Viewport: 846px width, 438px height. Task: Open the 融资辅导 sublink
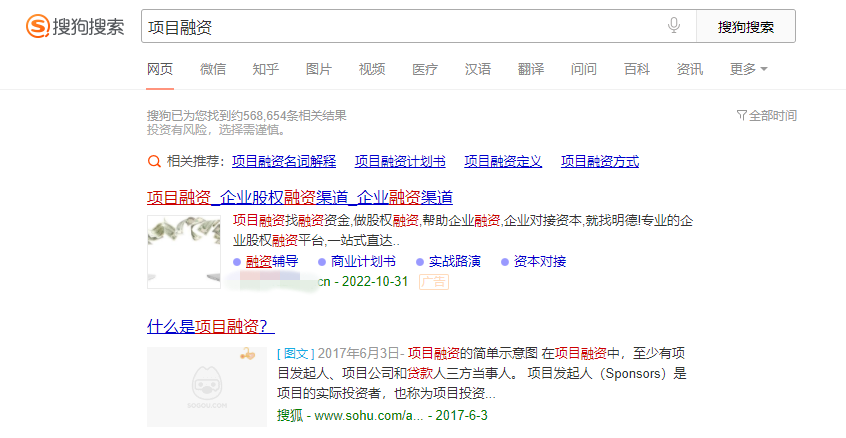pyautogui.click(x=272, y=262)
